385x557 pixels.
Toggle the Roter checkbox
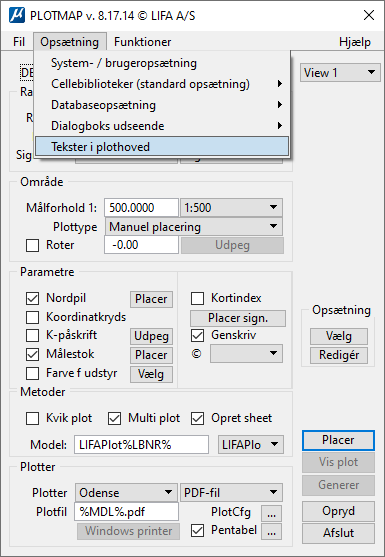pyautogui.click(x=32, y=245)
